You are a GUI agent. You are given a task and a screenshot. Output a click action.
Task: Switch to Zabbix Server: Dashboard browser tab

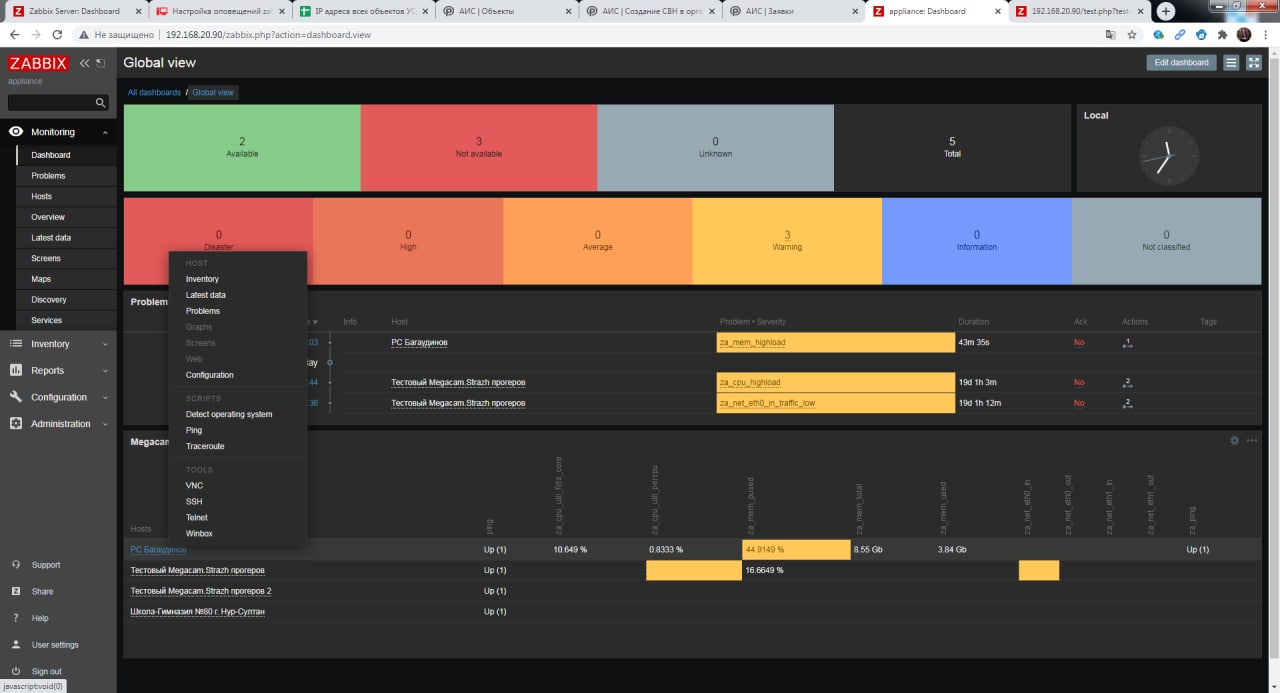click(76, 11)
